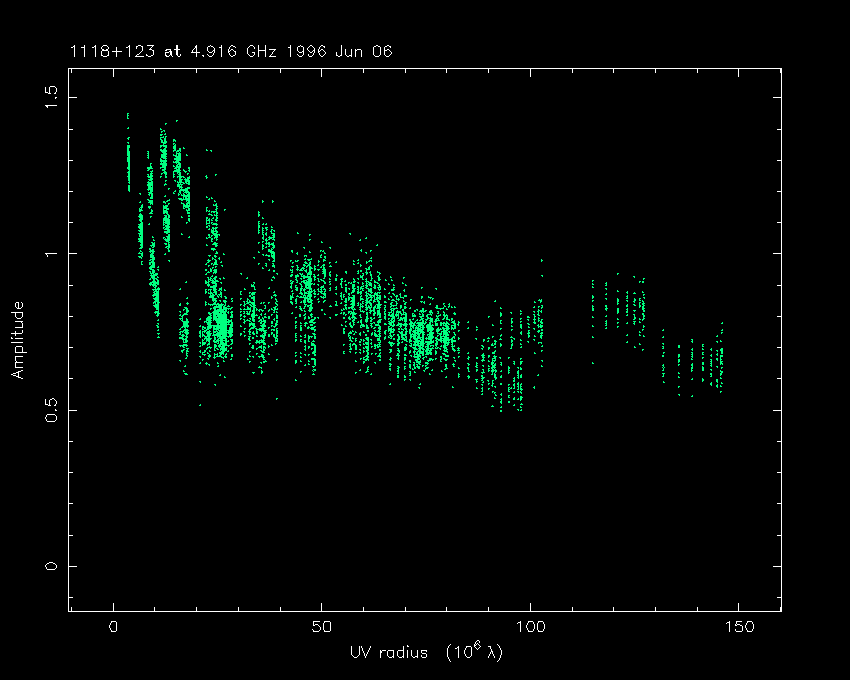
Task: Click the x-axis tick label "150"
Action: coord(738,627)
